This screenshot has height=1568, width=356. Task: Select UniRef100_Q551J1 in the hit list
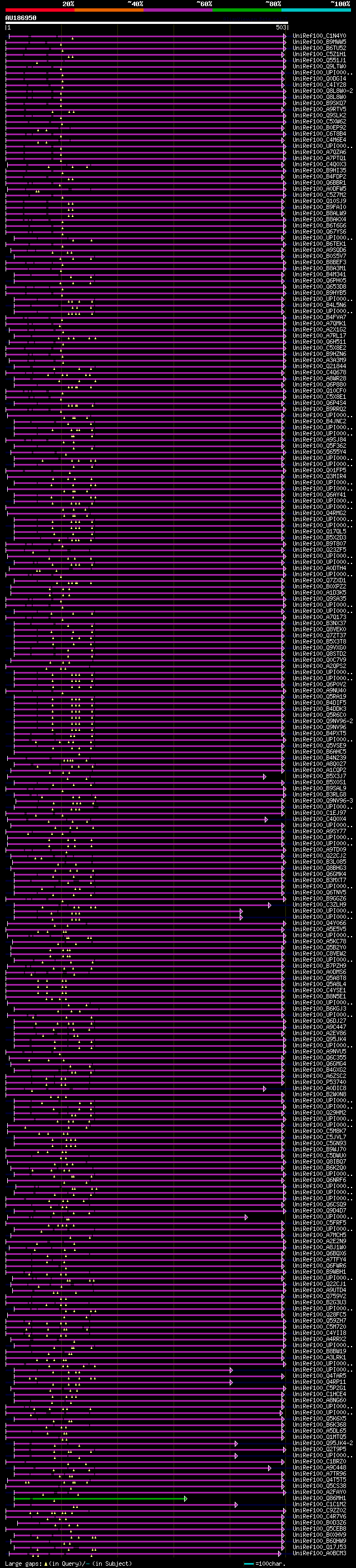[319, 60]
